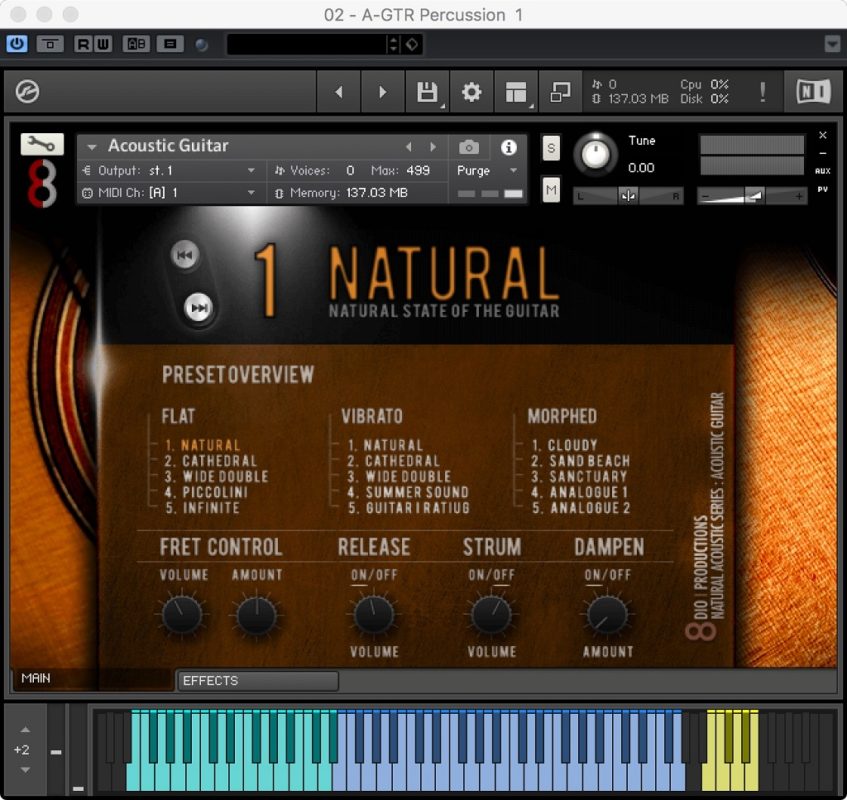Click the Tune knob
Image resolution: width=847 pixels, height=800 pixels.
pyautogui.click(x=595, y=154)
